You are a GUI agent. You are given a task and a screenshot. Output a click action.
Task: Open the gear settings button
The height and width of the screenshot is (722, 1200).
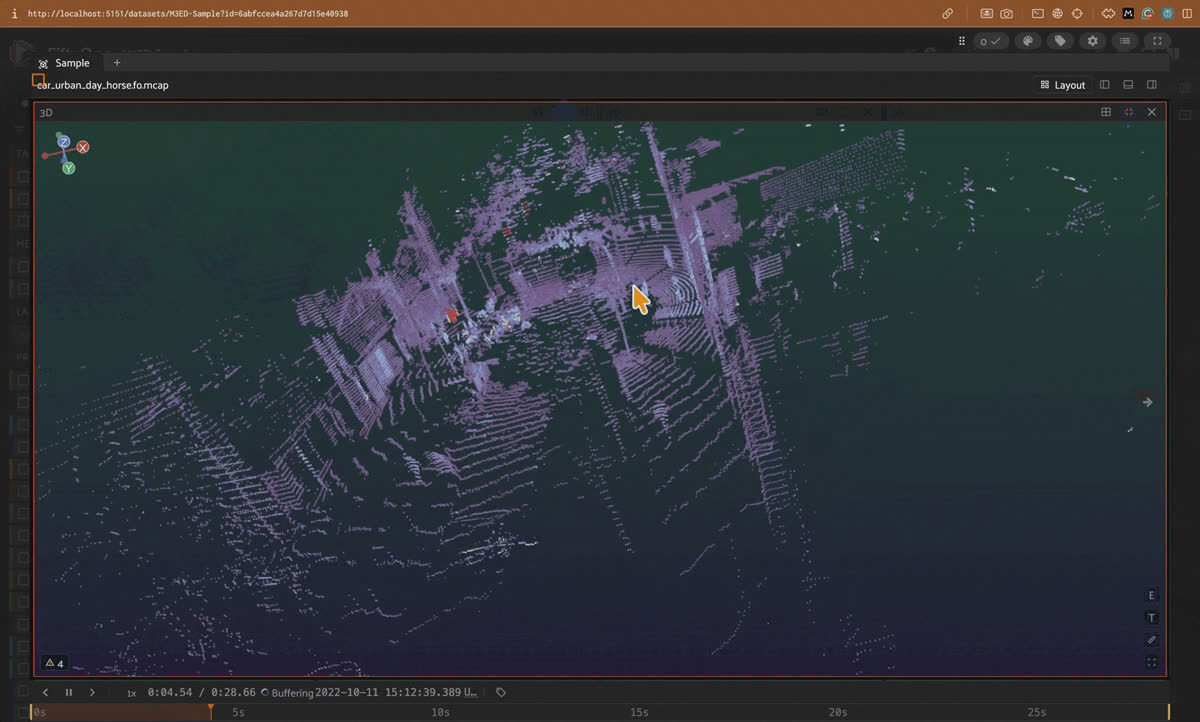click(1093, 41)
